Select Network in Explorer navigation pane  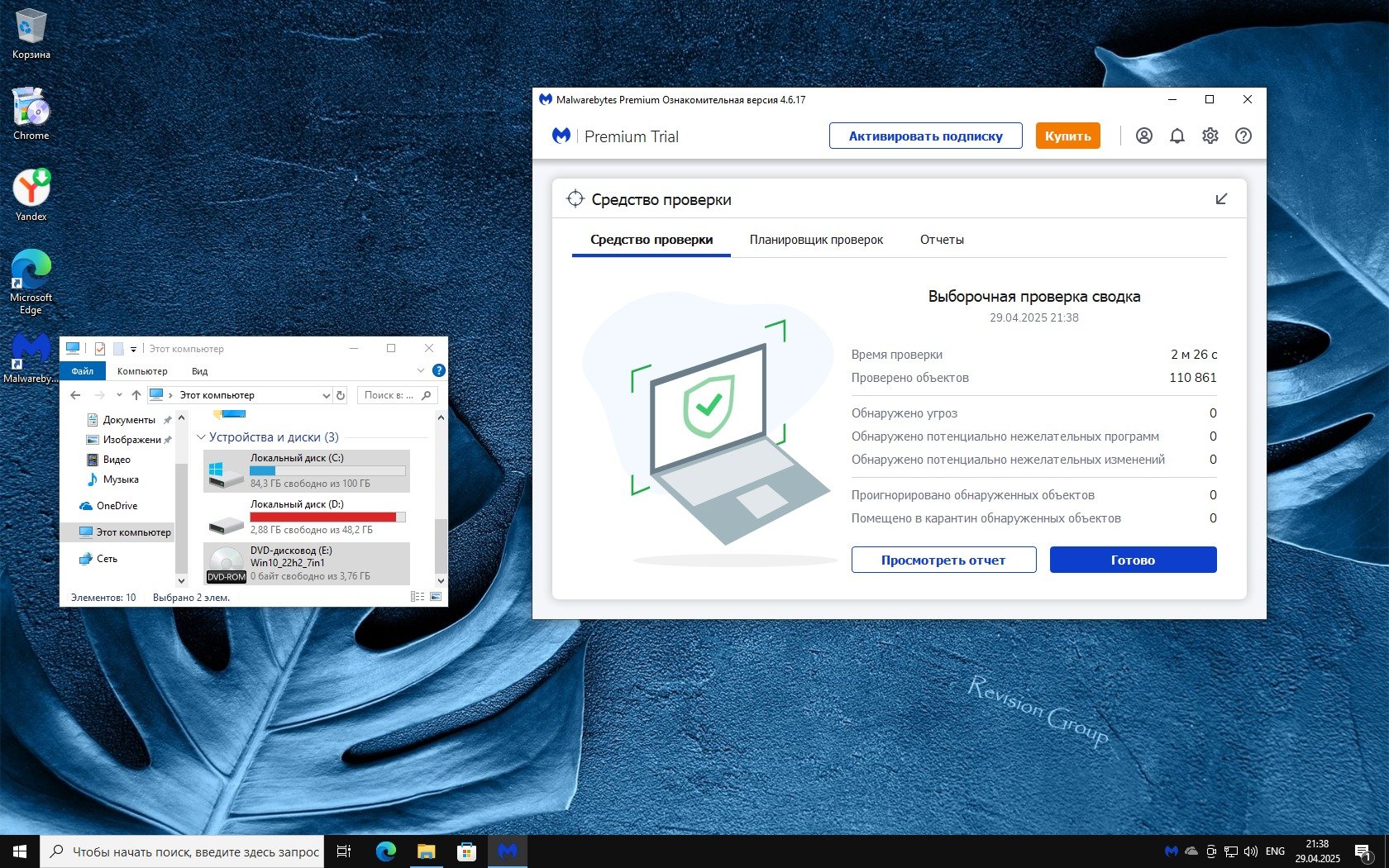(x=98, y=559)
